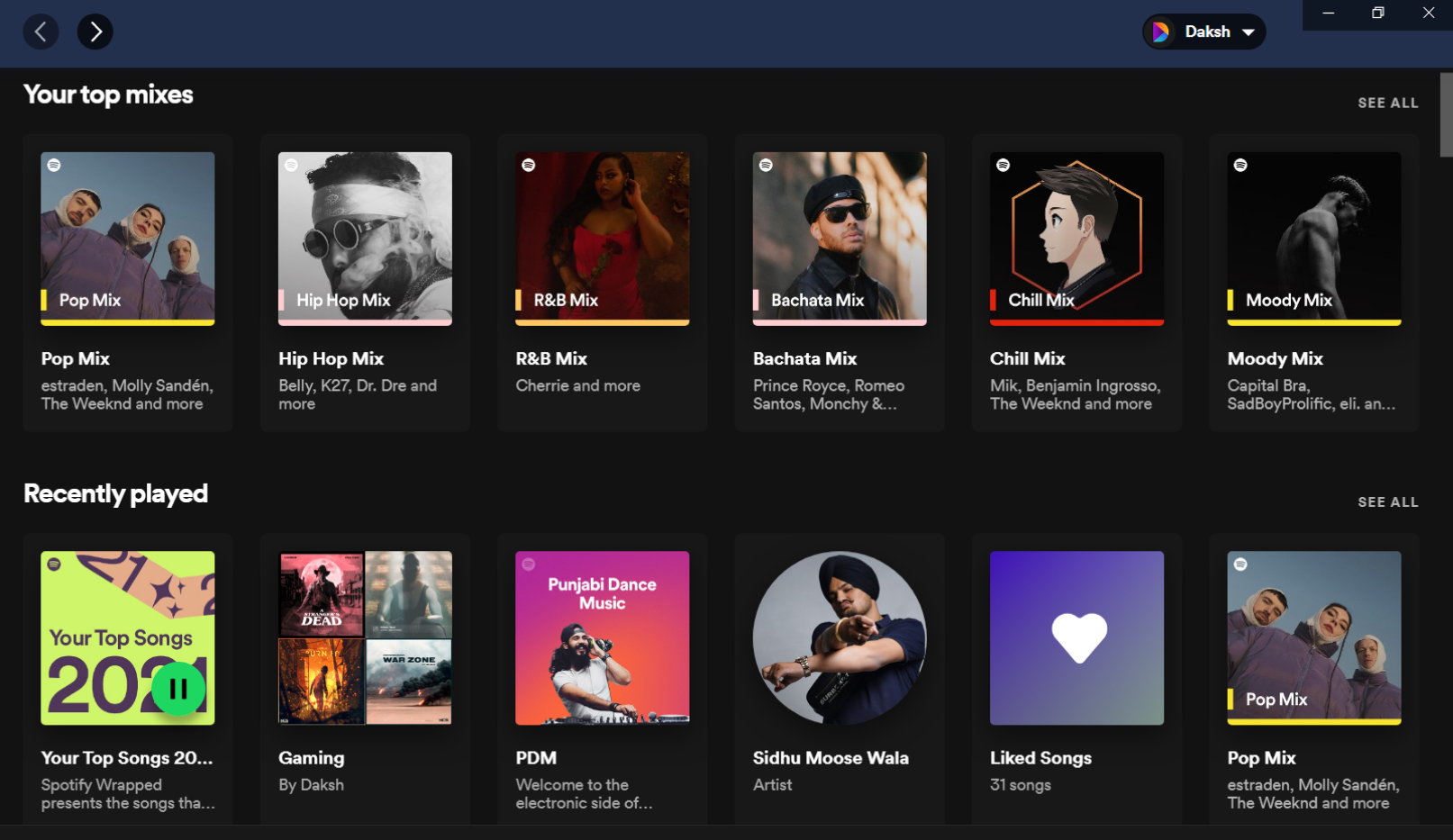Click 'Spotify Wrapped presents' description
Image resolution: width=1453 pixels, height=840 pixels.
(x=128, y=794)
